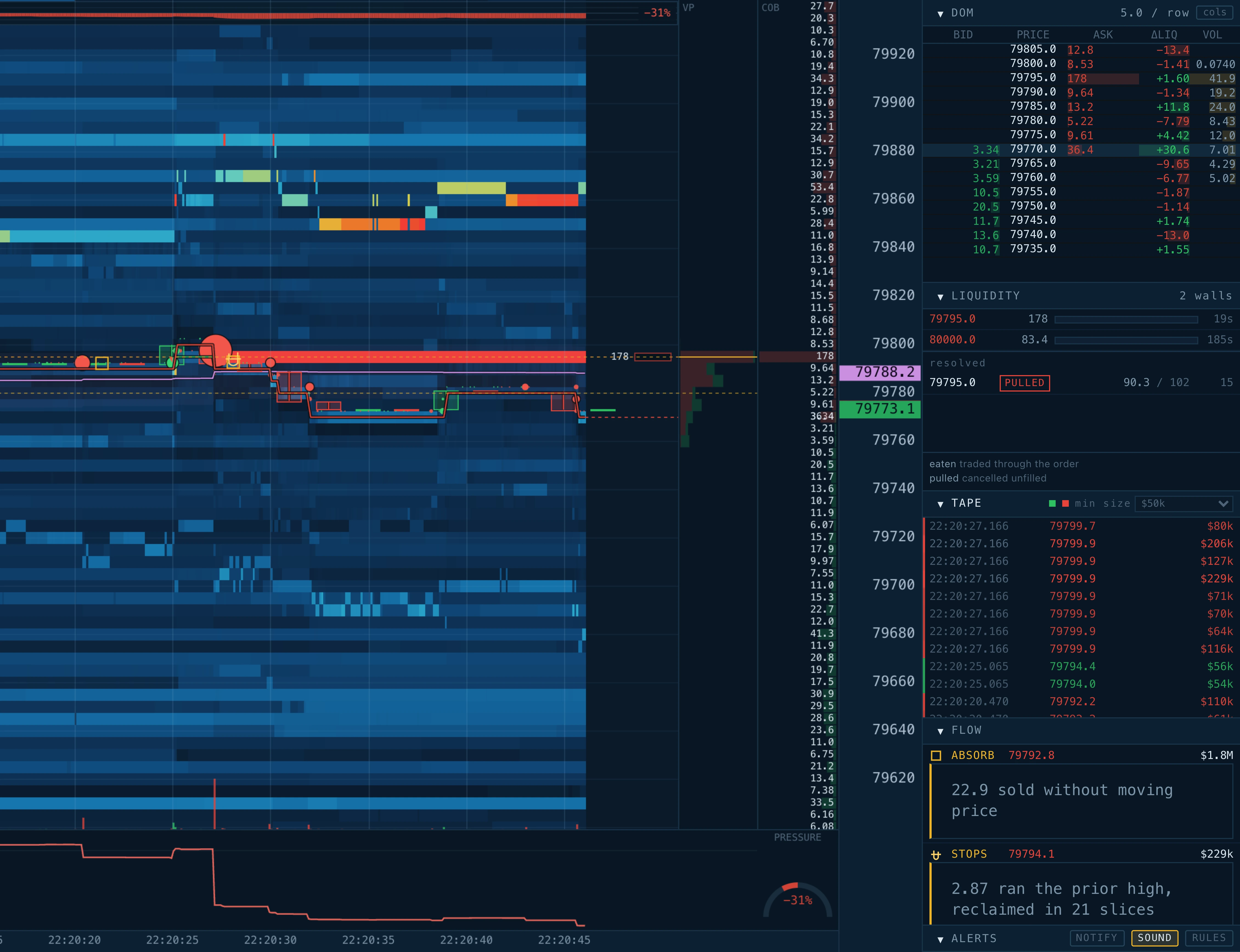Click the pressure gauge showing -31%
This screenshot has height=952, width=1240.
click(x=797, y=899)
